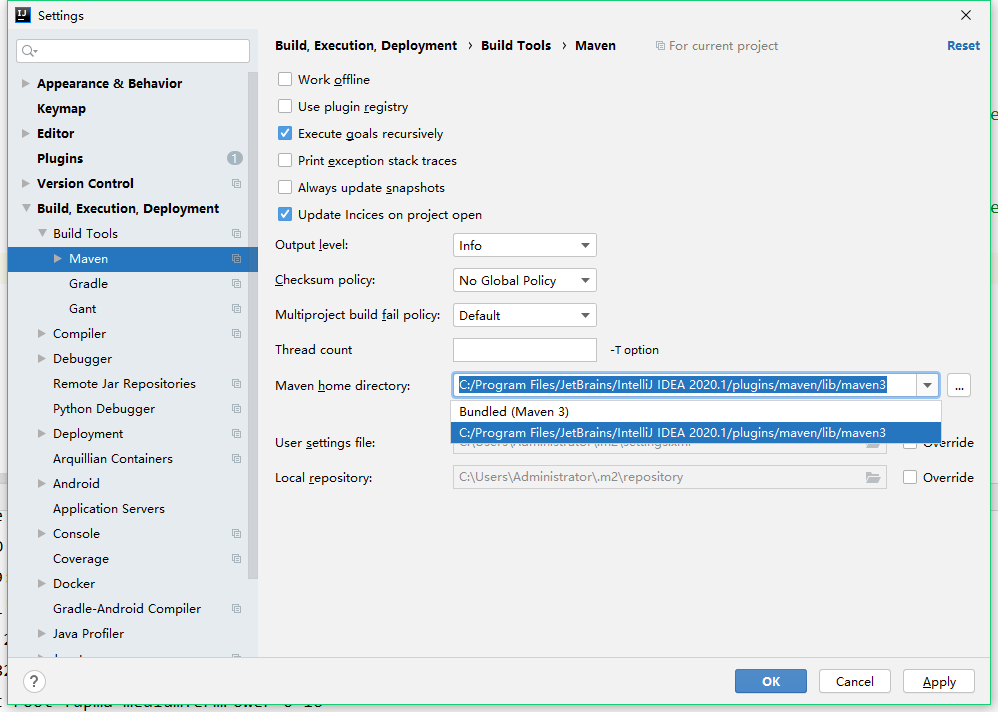998x712 pixels.
Task: Select Bundled (Maven 3) option
Action: pos(696,412)
